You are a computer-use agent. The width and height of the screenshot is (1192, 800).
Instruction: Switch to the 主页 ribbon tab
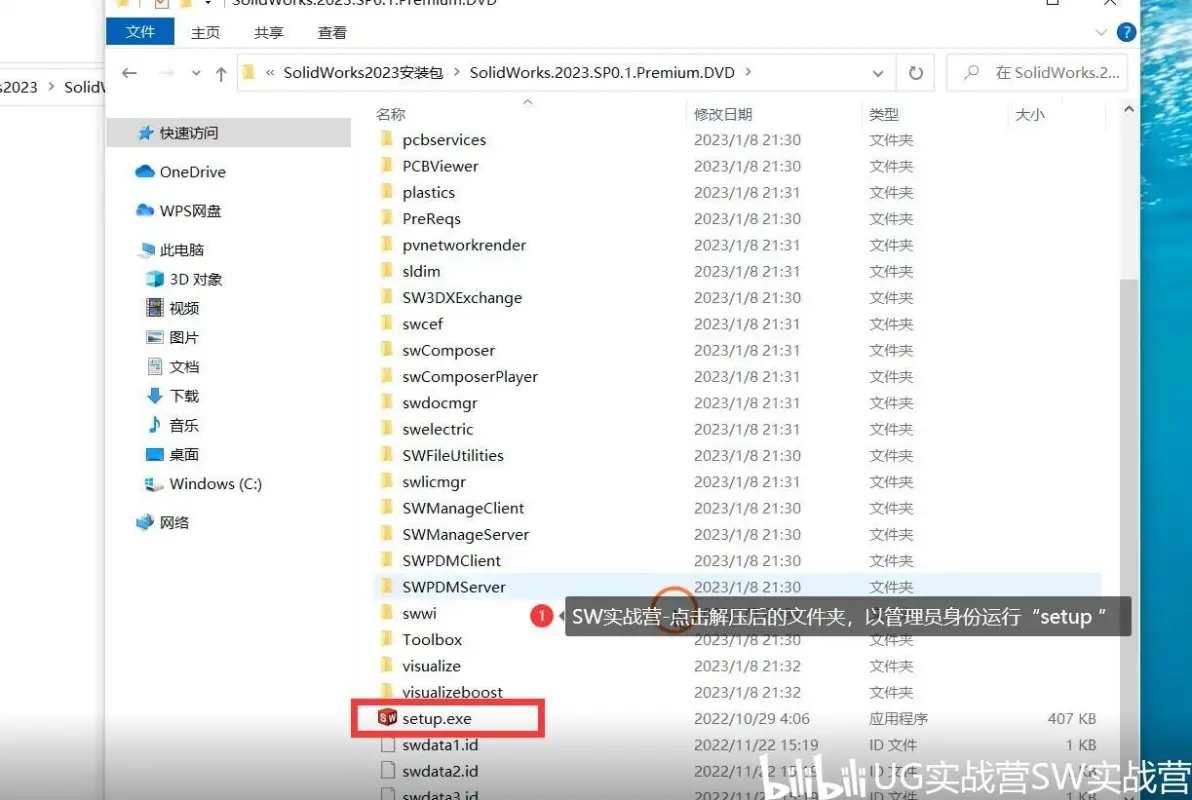[205, 33]
